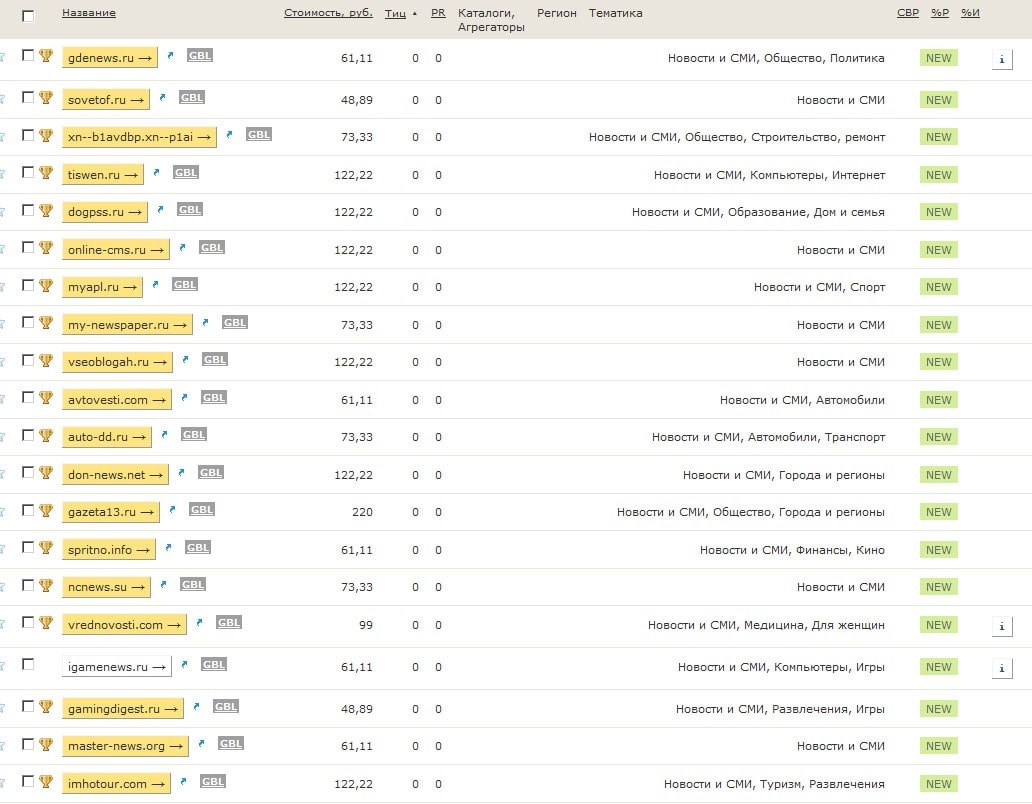
Task: Select the checkbox for the igamenews.ru row
Action: pos(28,664)
